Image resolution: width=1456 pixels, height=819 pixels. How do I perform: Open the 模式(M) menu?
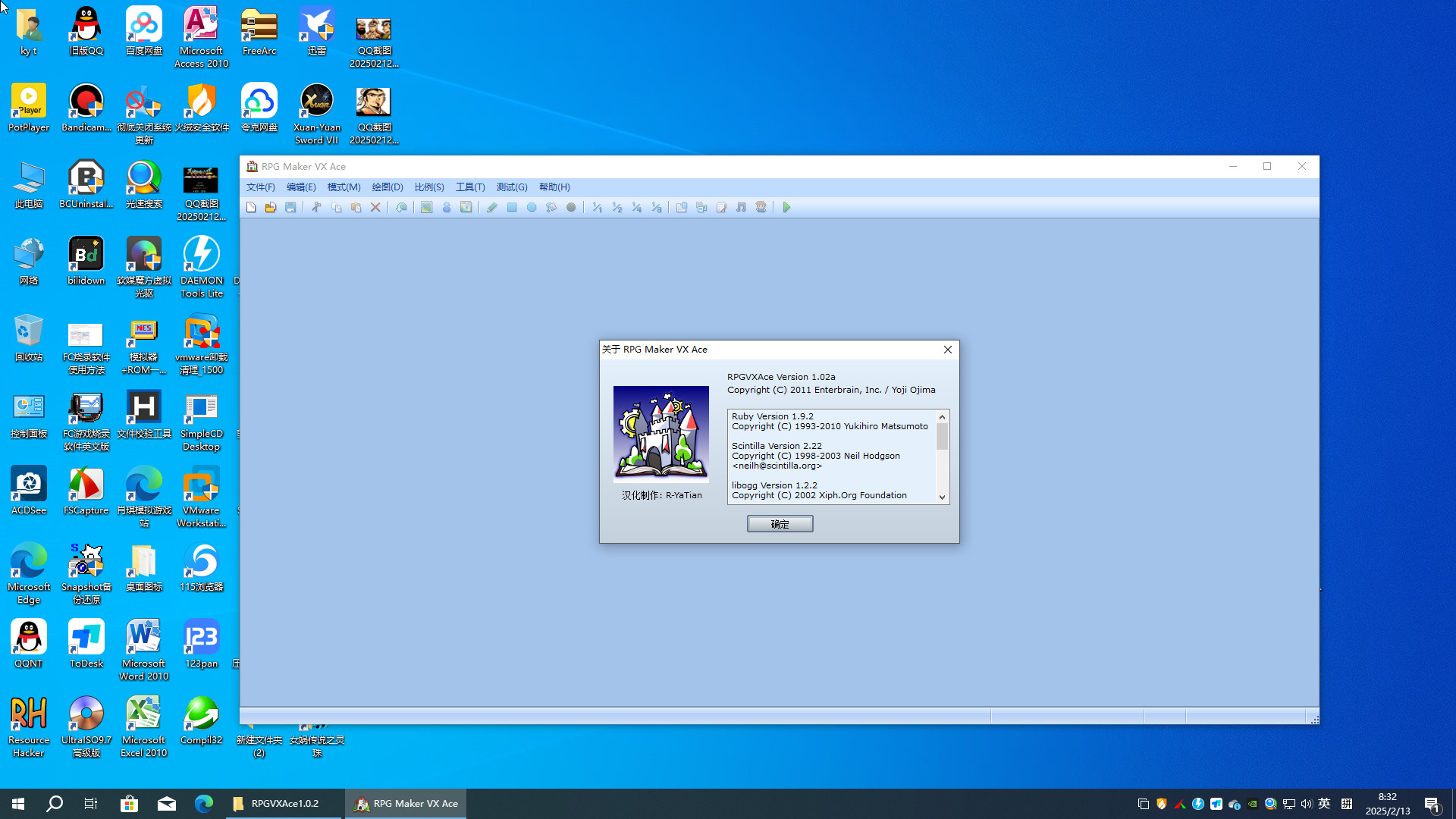coord(344,187)
